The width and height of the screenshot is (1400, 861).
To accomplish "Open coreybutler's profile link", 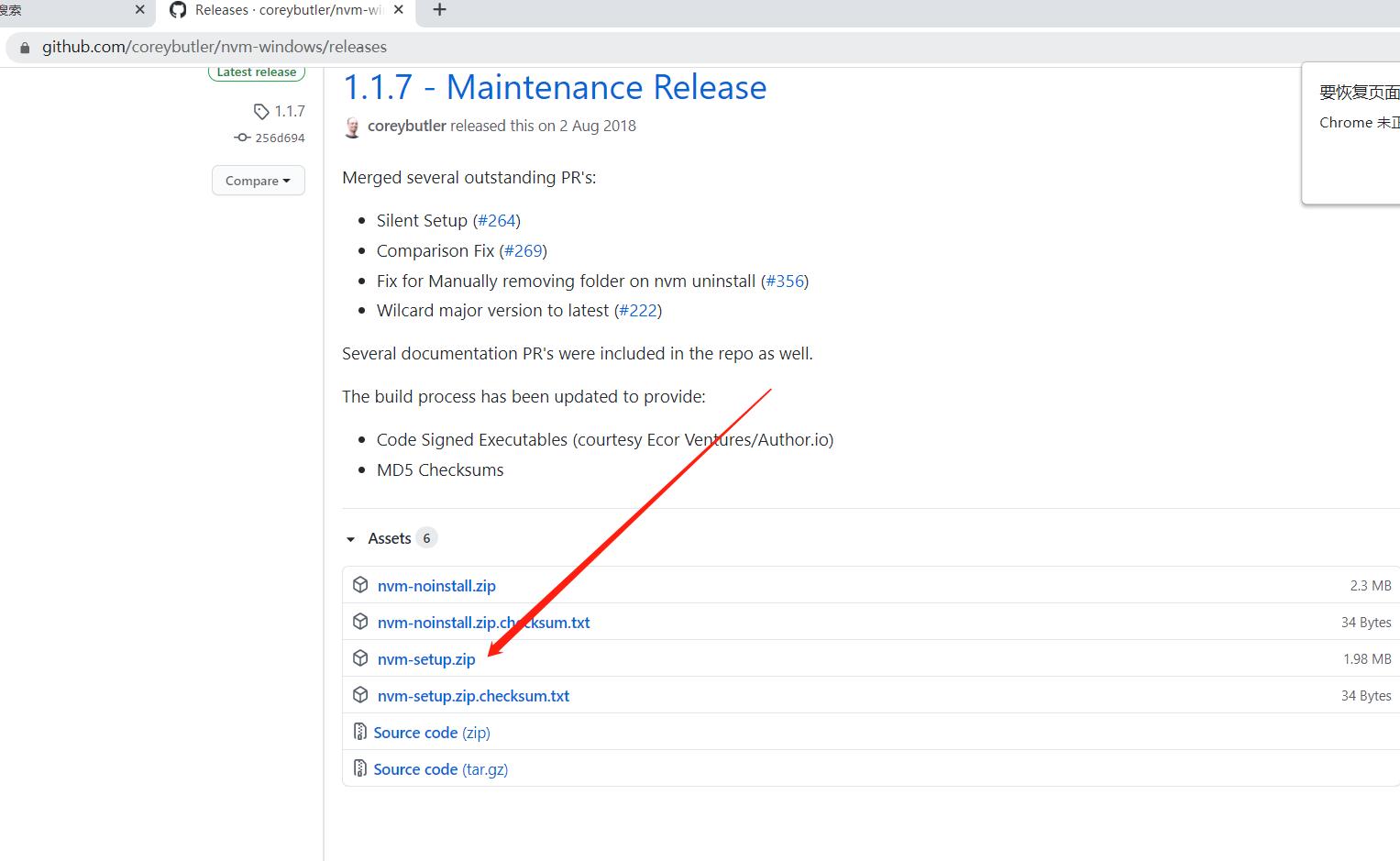I will [407, 126].
